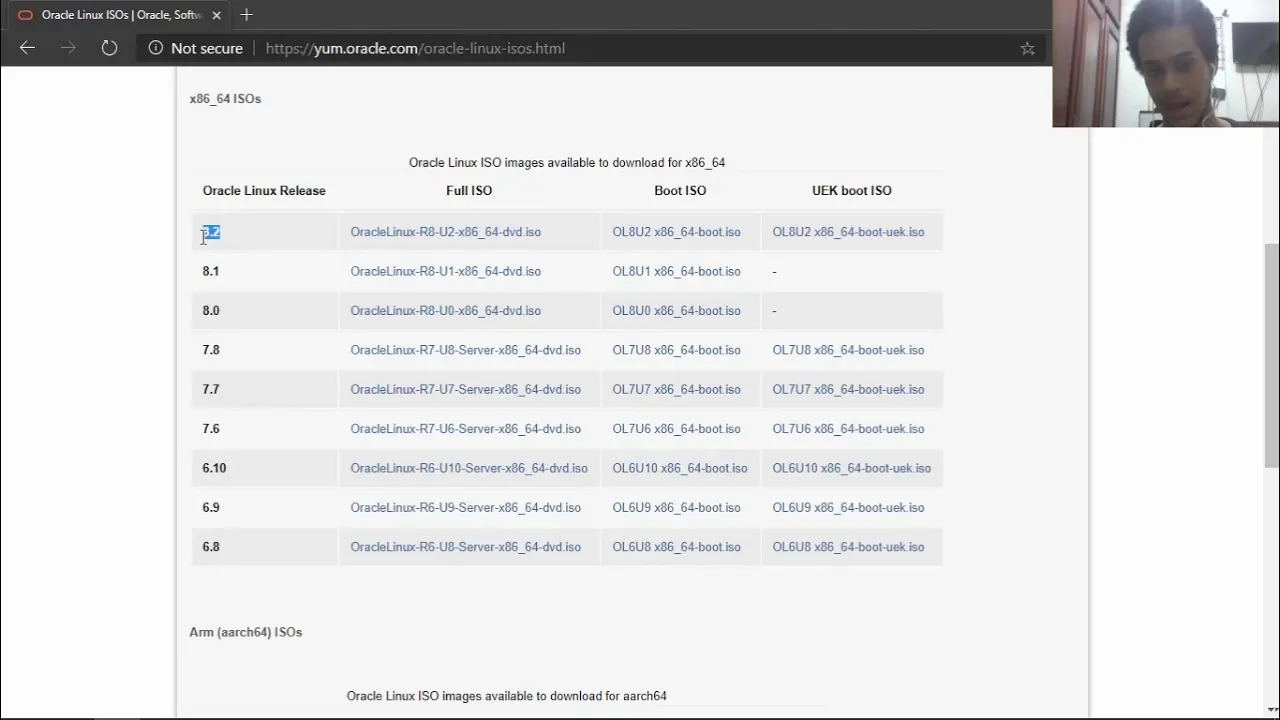Click release 7.8 row label
The height and width of the screenshot is (720, 1280).
coord(211,350)
